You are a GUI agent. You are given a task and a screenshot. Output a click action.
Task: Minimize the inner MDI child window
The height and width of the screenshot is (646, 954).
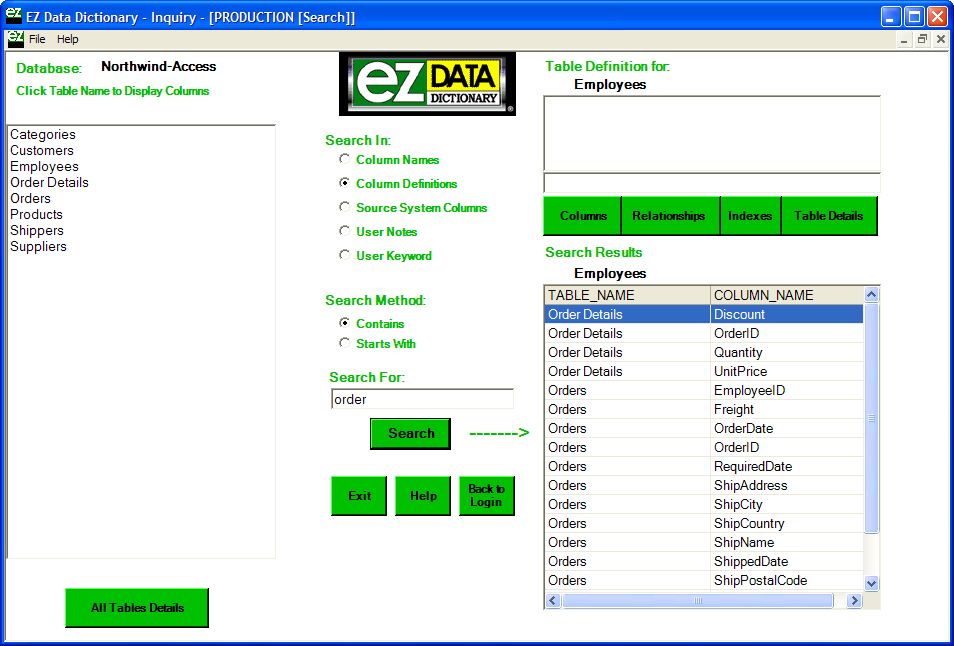[904, 39]
